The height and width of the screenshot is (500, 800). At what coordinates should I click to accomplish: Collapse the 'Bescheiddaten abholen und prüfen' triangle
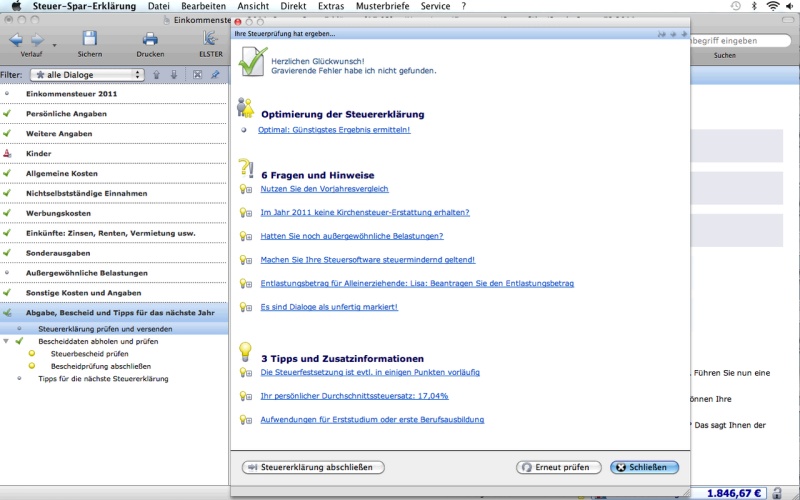click(6, 341)
